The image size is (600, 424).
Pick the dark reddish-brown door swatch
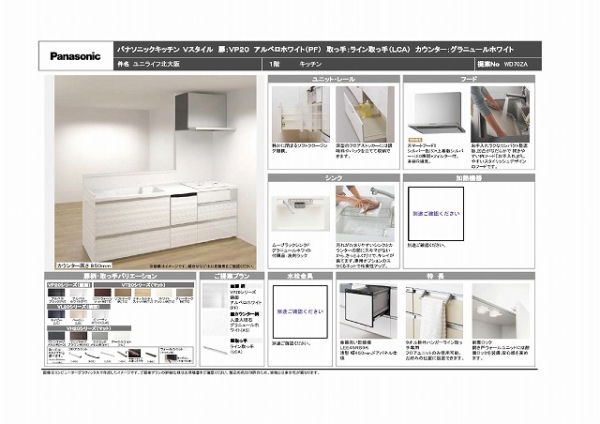point(103,293)
